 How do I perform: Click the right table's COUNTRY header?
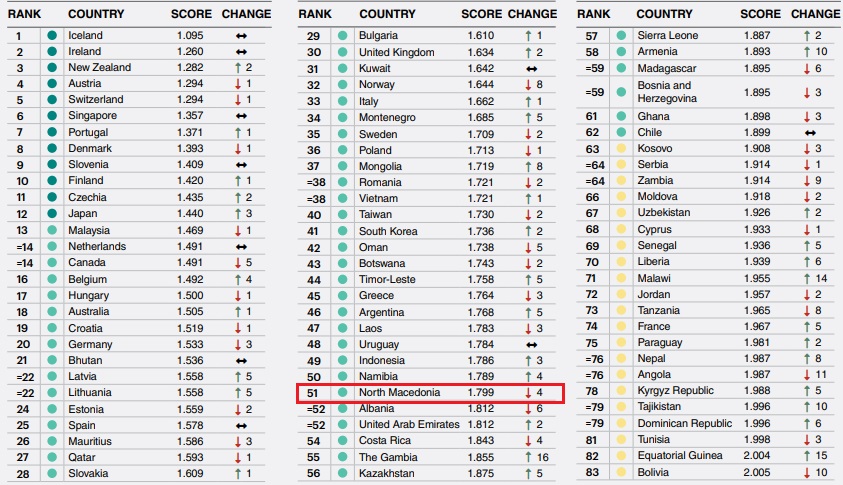click(665, 14)
